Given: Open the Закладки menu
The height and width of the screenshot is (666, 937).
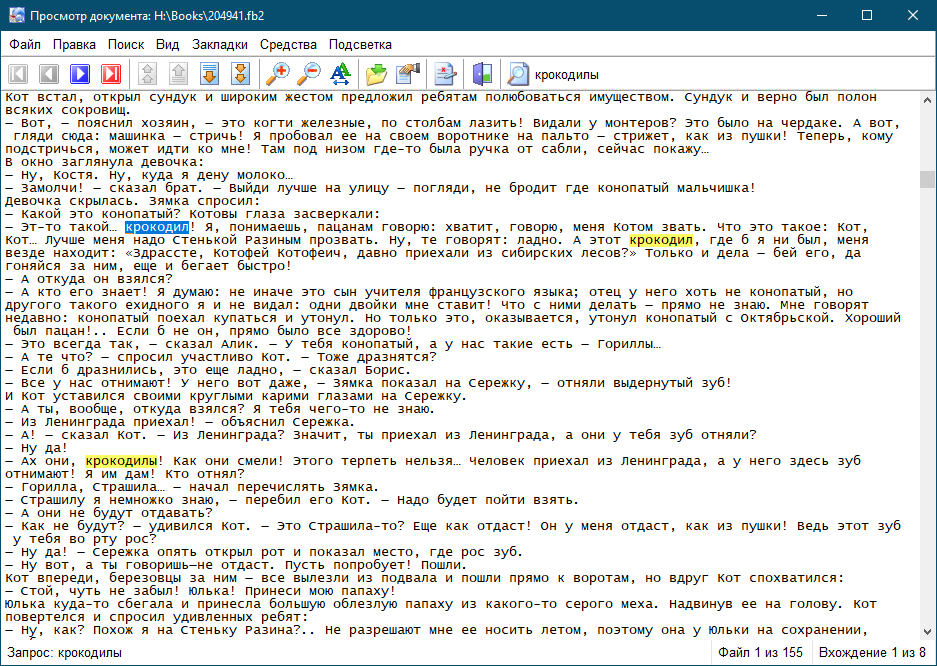Looking at the screenshot, I should coord(220,44).
